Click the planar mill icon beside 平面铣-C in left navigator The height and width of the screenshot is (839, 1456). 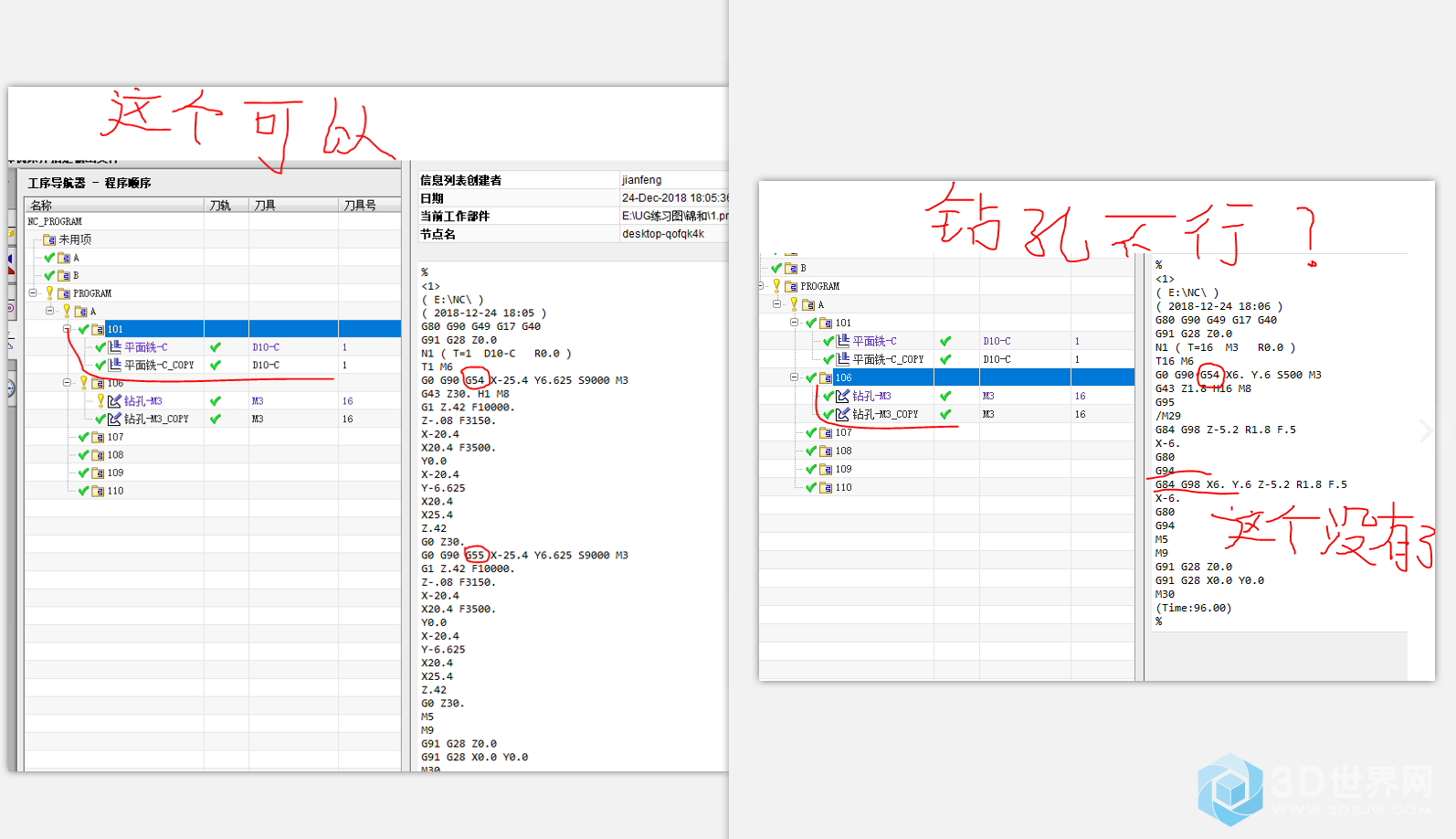tap(115, 347)
